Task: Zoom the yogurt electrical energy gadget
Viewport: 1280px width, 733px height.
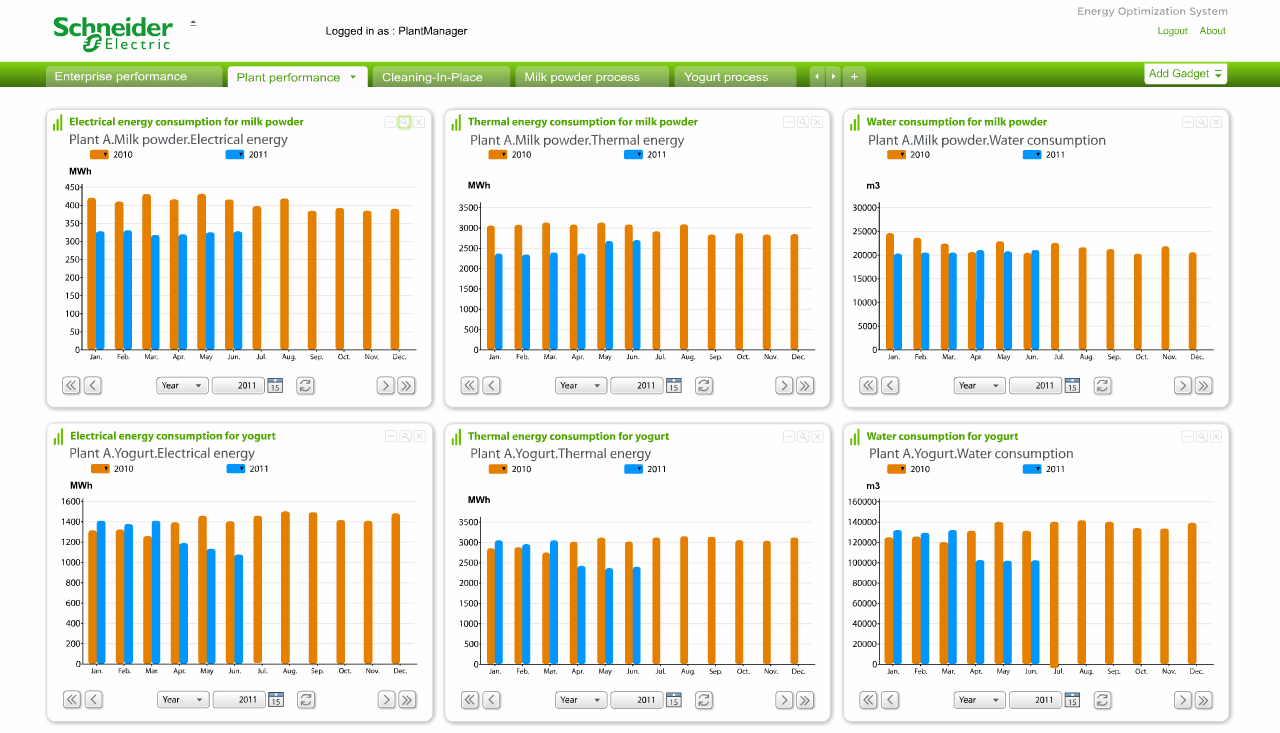Action: tap(405, 436)
